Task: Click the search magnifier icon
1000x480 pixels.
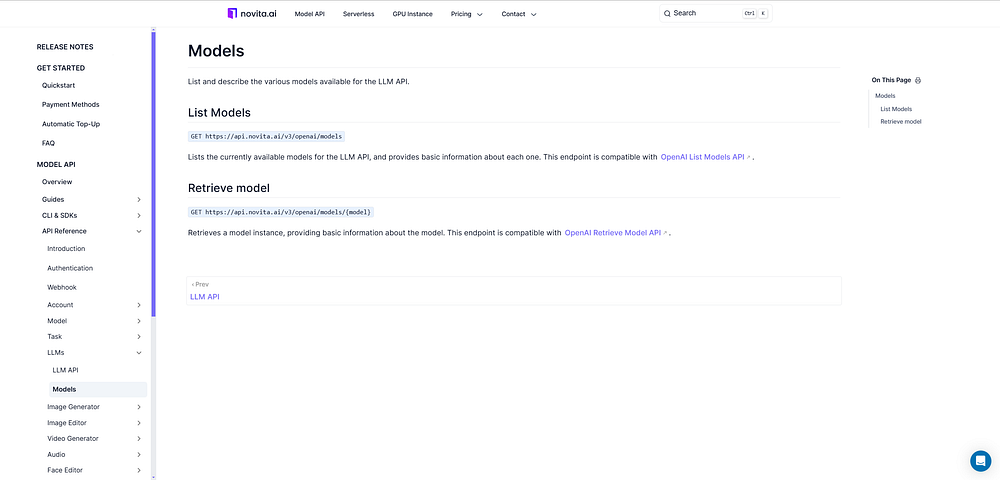Action: (x=667, y=13)
